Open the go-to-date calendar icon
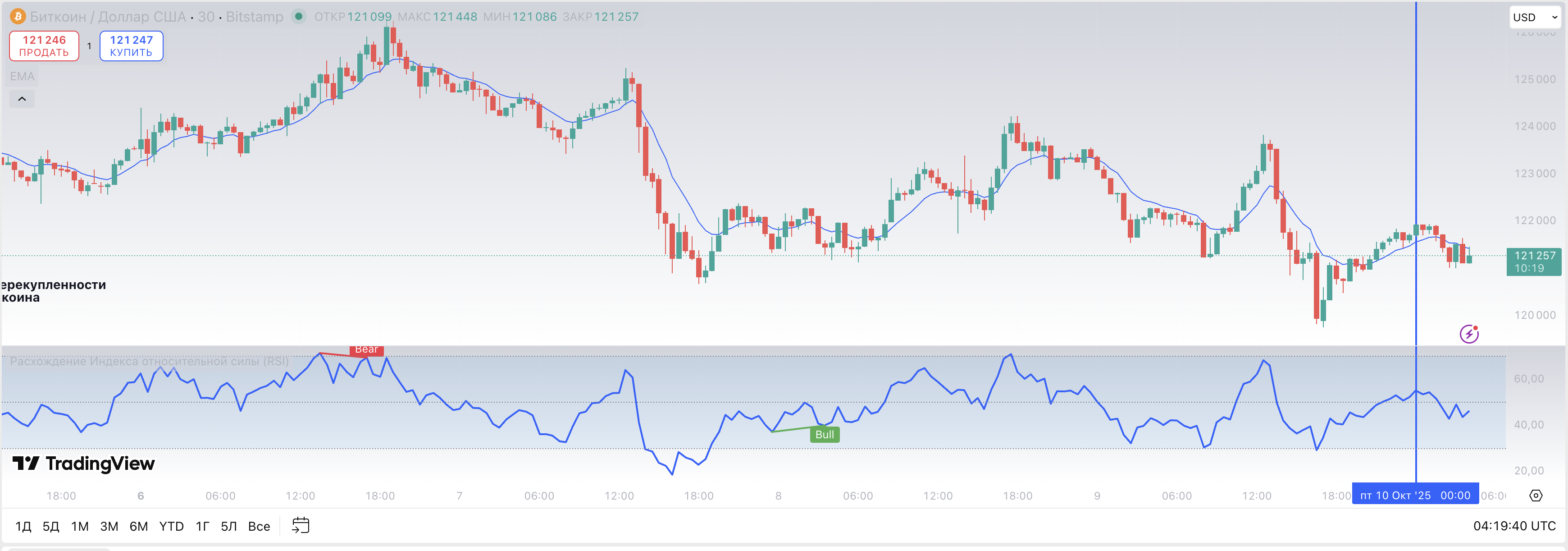 pyautogui.click(x=301, y=525)
